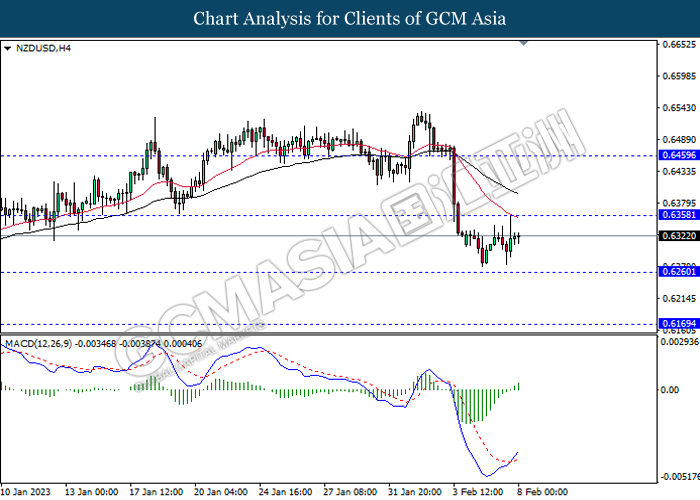Screen dimensions: 700x500
Task: Click the 0.65985 price axis value
Action: (679, 76)
